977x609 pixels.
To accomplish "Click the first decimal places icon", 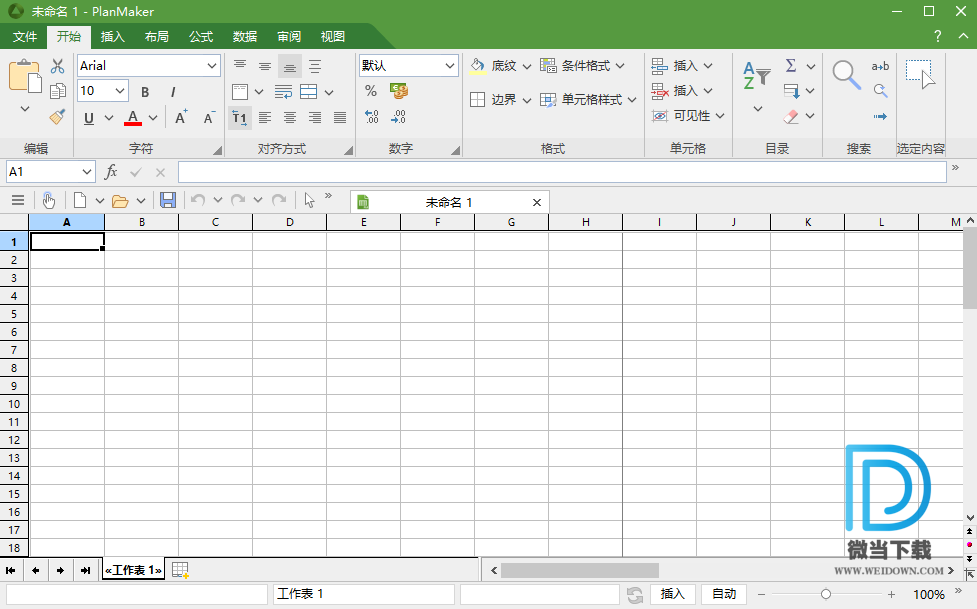I will pos(371,117).
